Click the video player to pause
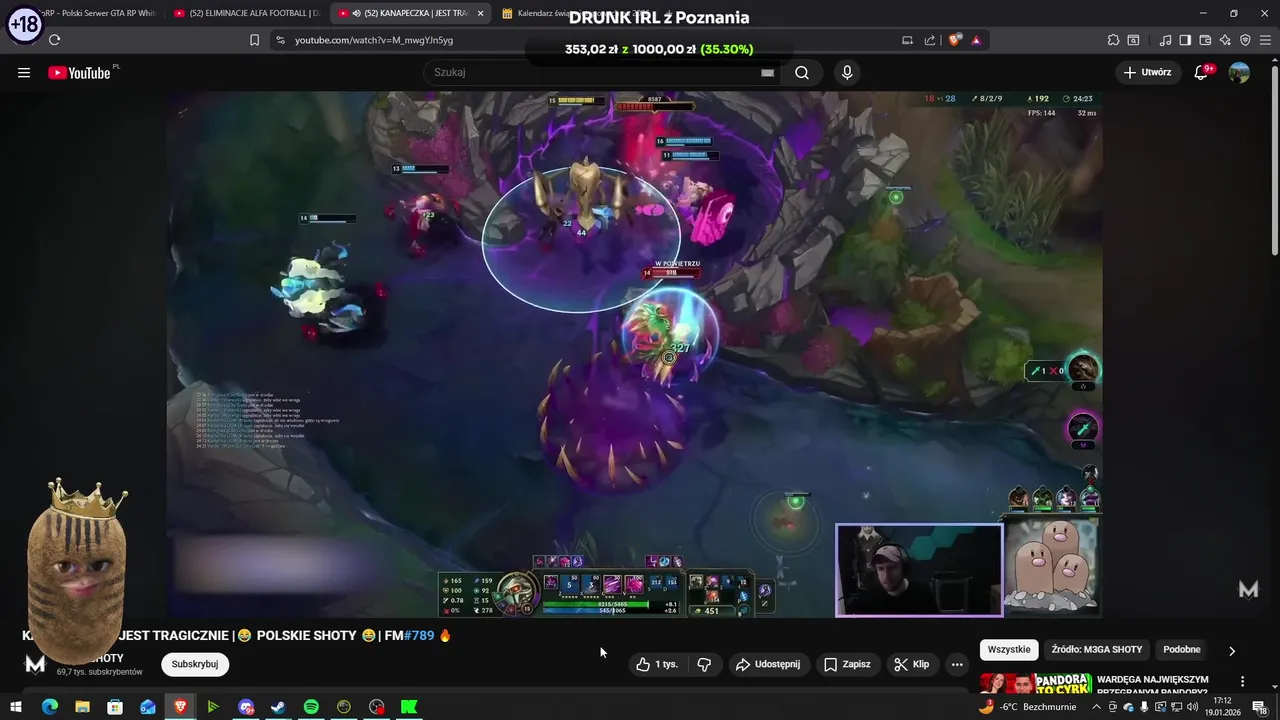Image resolution: width=1280 pixels, height=720 pixels. click(634, 354)
